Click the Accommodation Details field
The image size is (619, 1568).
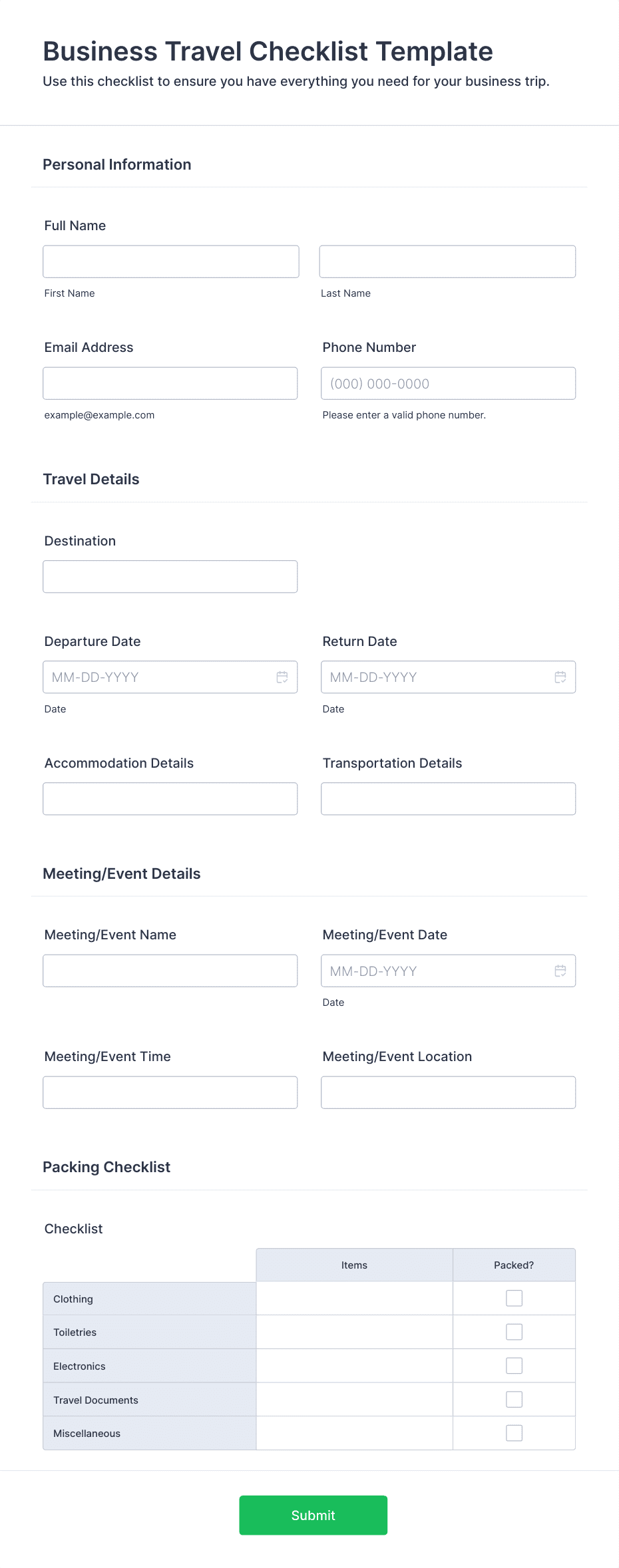170,798
